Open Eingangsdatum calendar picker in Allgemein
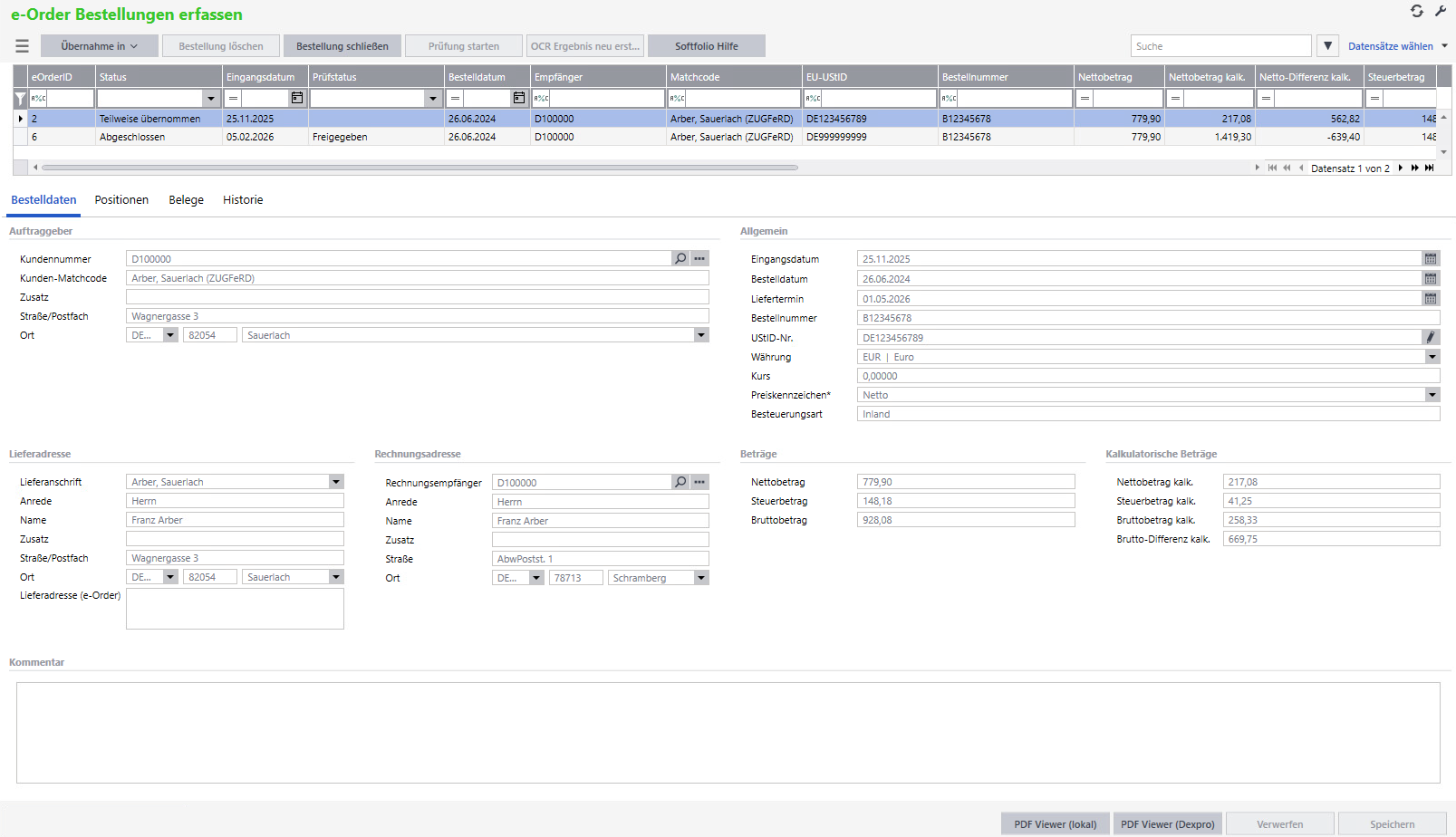Viewport: 1456px width, 837px height. [1431, 259]
